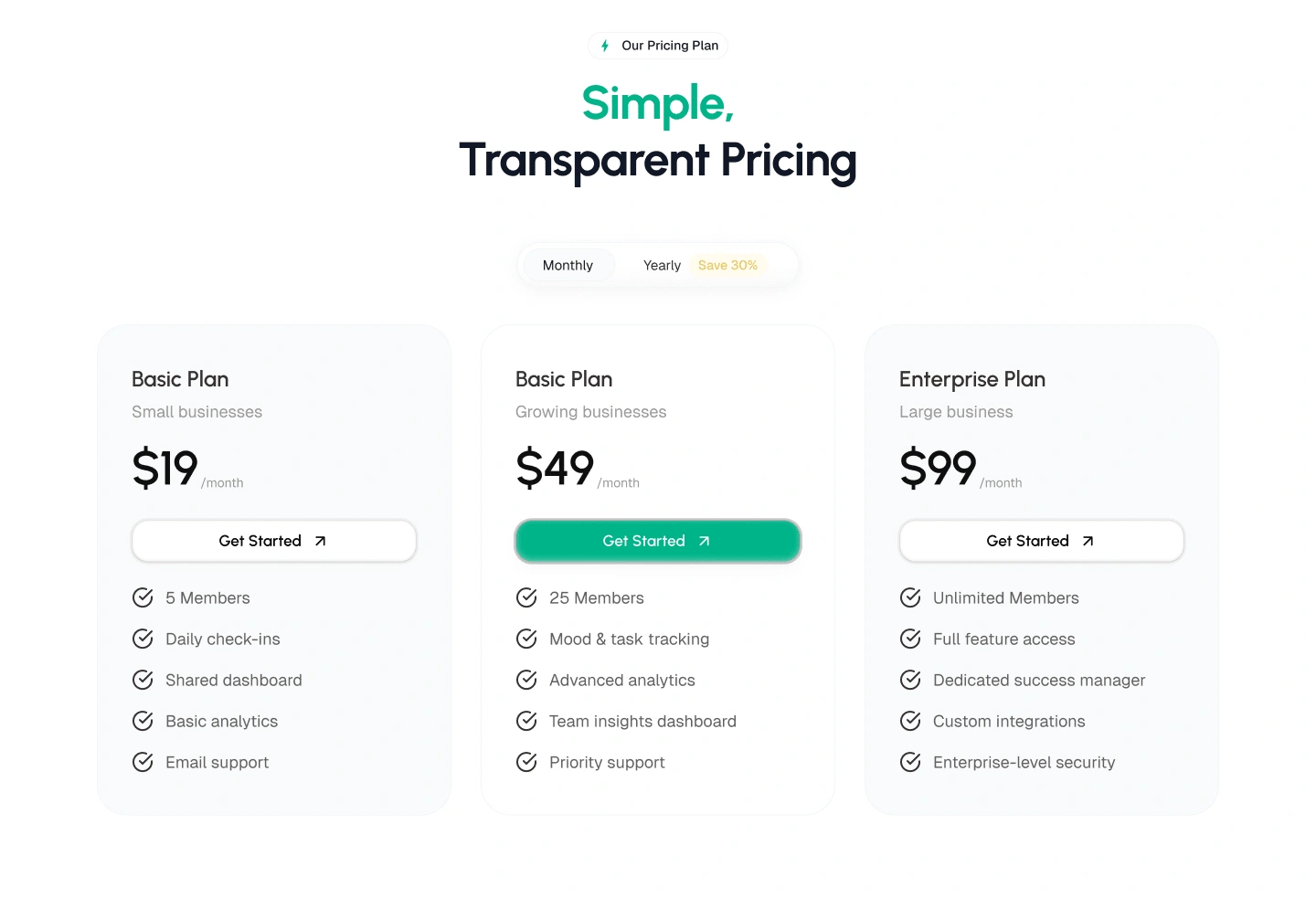Click the checkmark icon beside Custom integrations
Screen dimensions: 1316x898
click(910, 721)
